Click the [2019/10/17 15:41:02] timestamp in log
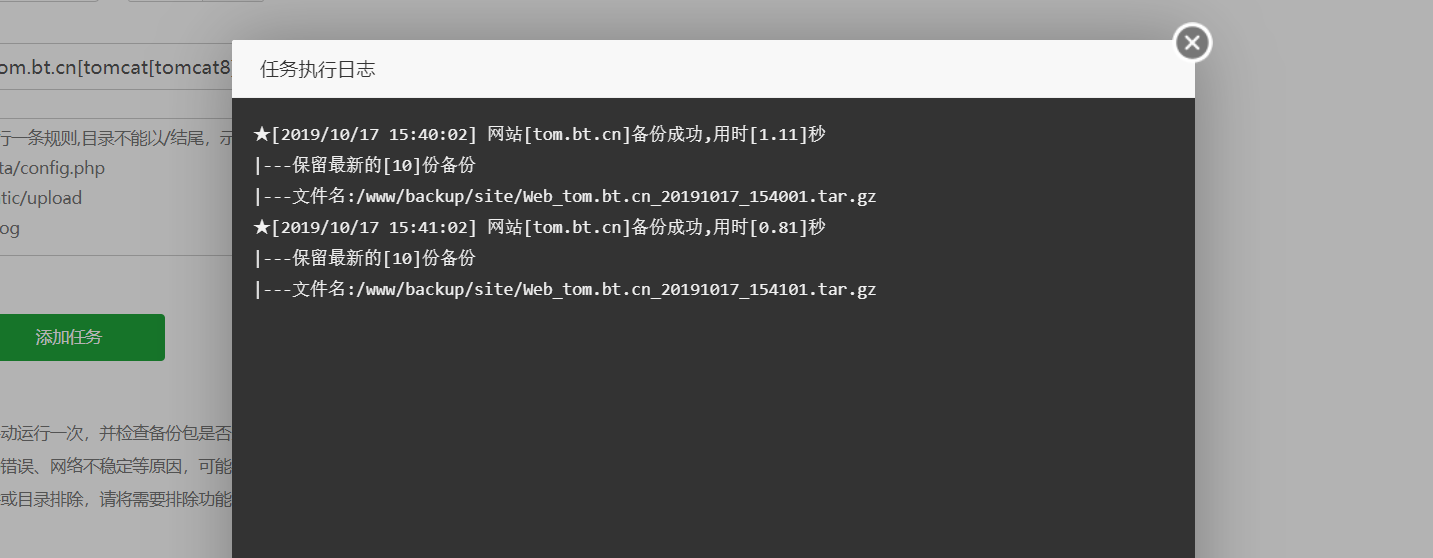This screenshot has width=1433, height=558. pos(374,228)
